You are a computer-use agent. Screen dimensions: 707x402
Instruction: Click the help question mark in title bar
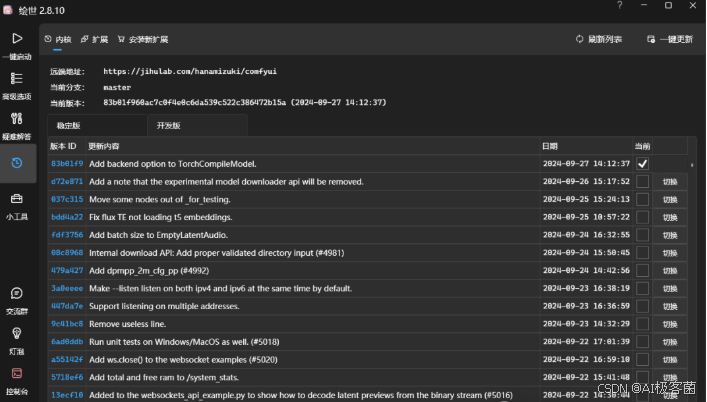(x=620, y=5)
